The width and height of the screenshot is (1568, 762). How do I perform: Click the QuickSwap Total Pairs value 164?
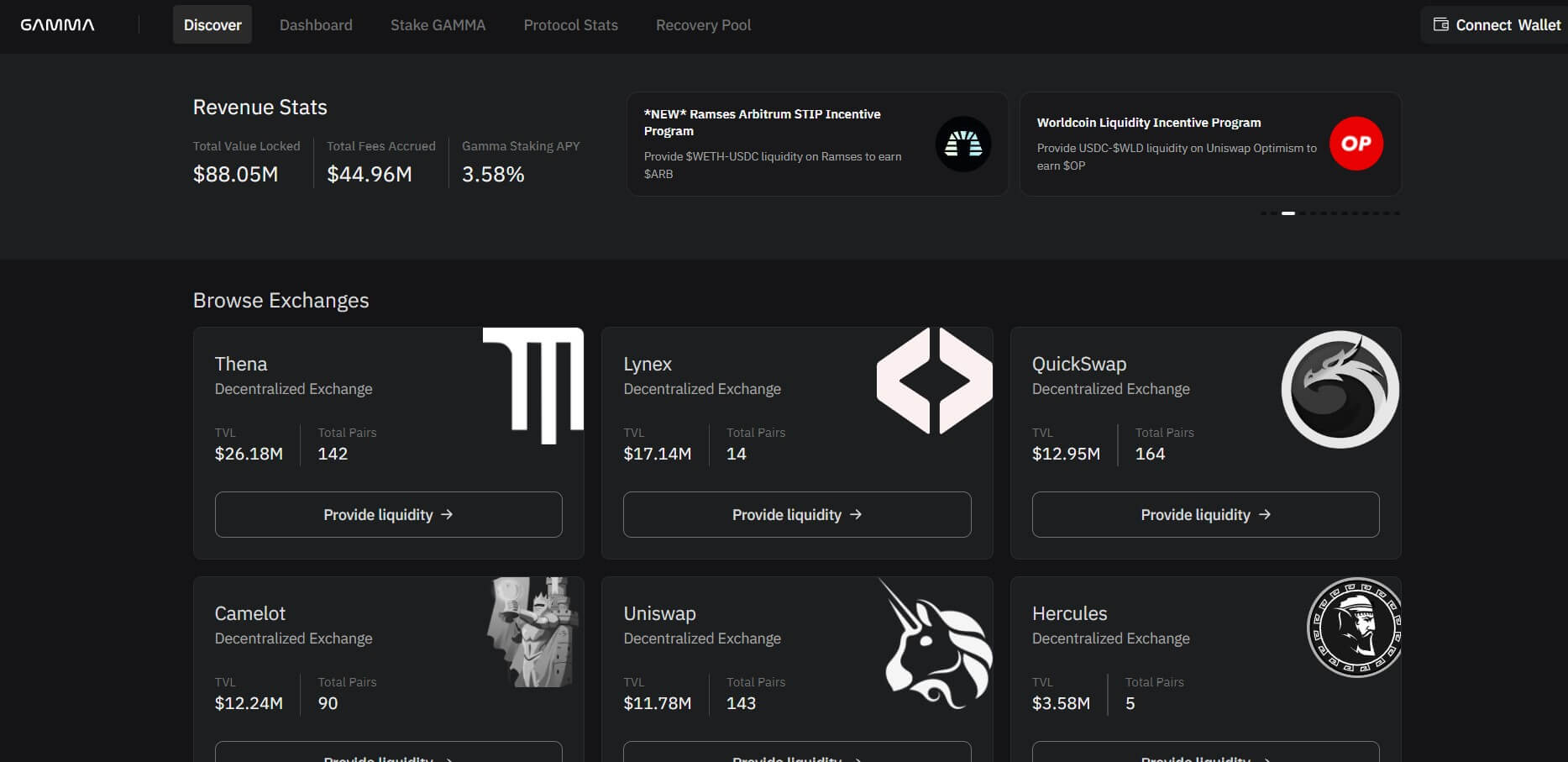tap(1150, 454)
